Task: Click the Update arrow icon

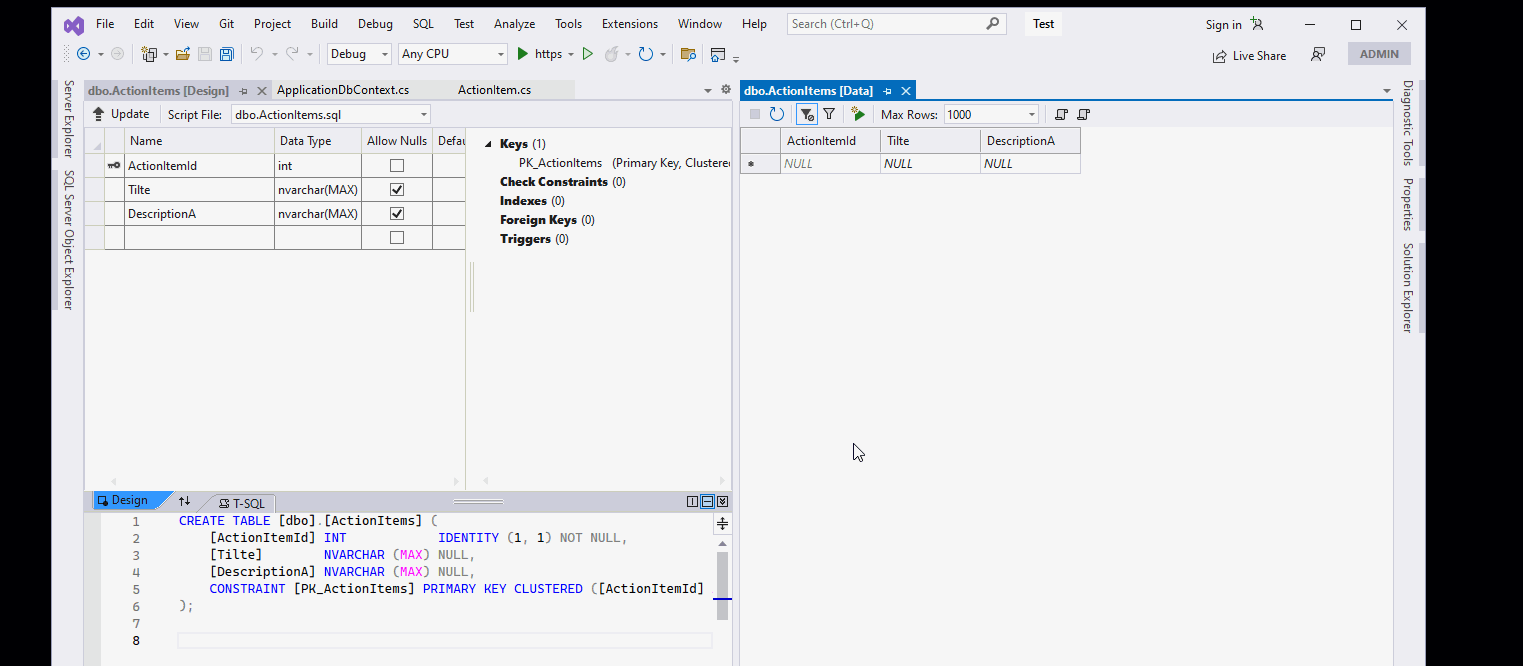Action: point(98,114)
